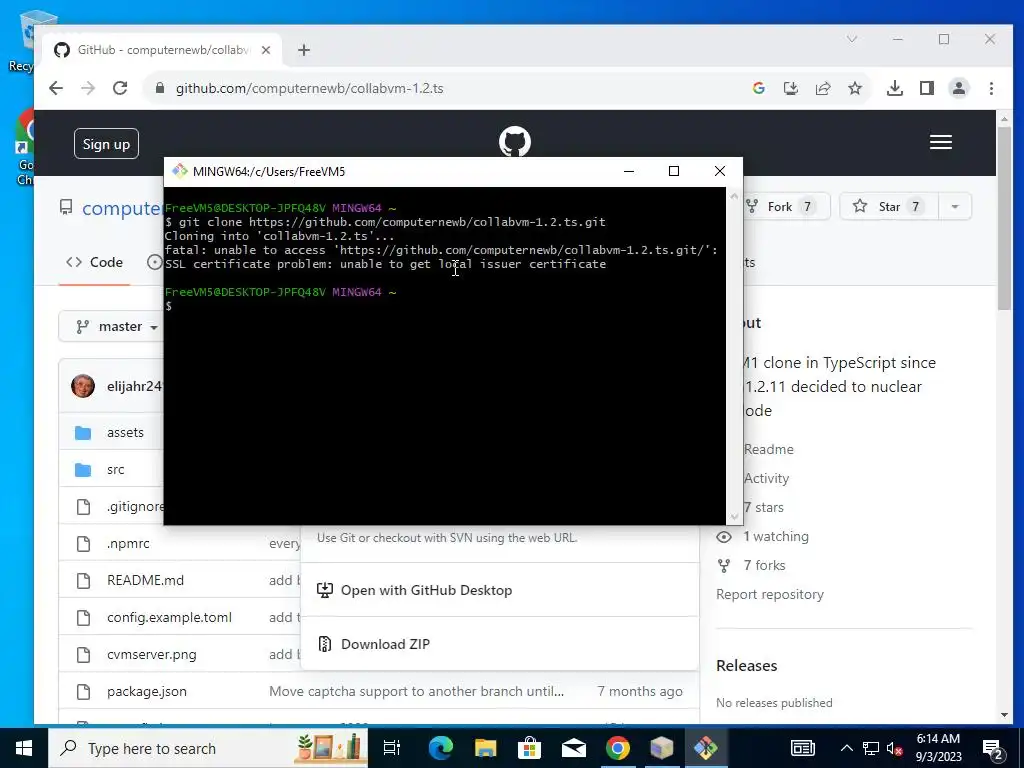The image size is (1024, 768).
Task: Show hidden tray icons chevron
Action: (x=846, y=748)
